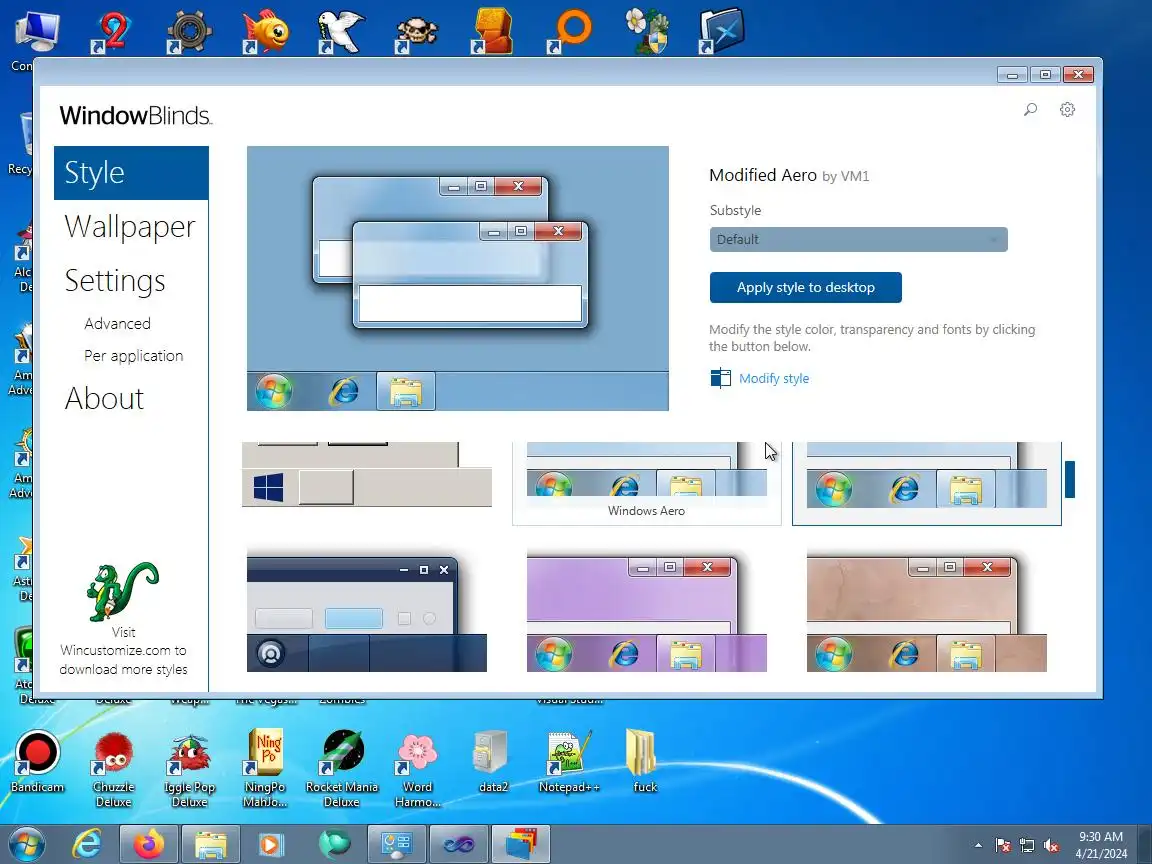Visit Wincustomize.com to download more styles
The width and height of the screenshot is (1152, 864).
(x=123, y=650)
